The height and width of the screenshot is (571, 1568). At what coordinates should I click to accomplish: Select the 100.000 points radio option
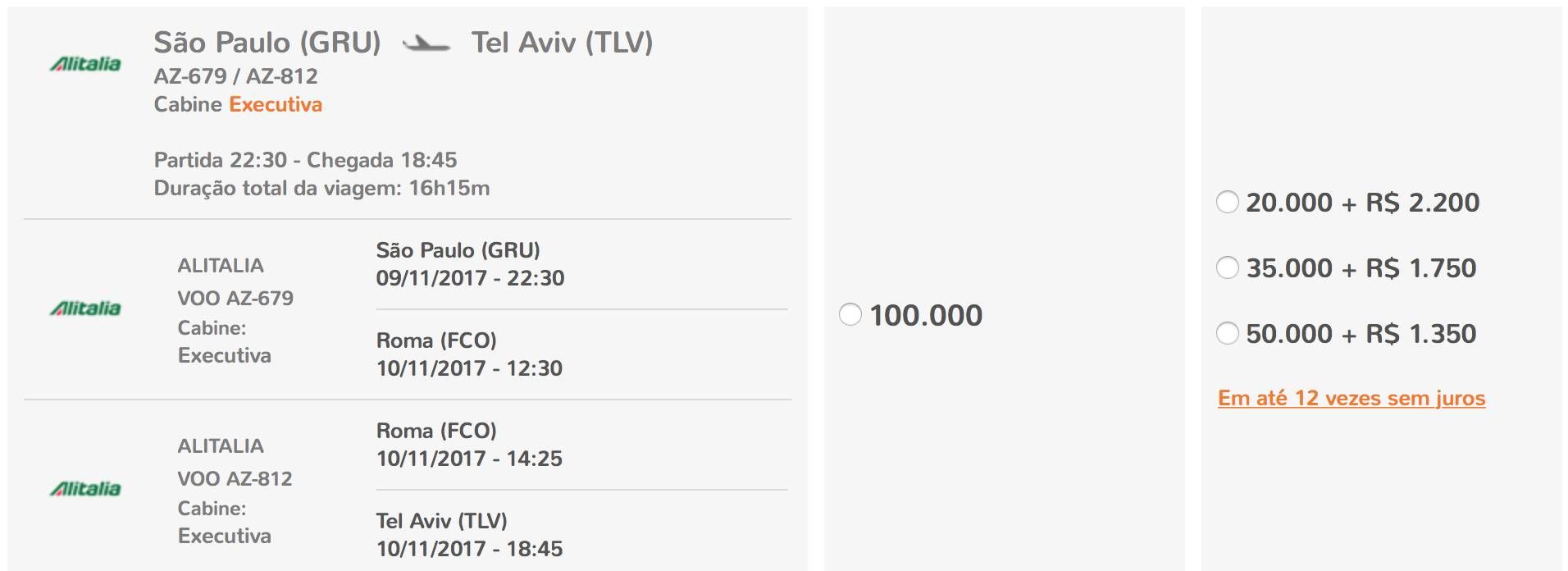[x=850, y=314]
